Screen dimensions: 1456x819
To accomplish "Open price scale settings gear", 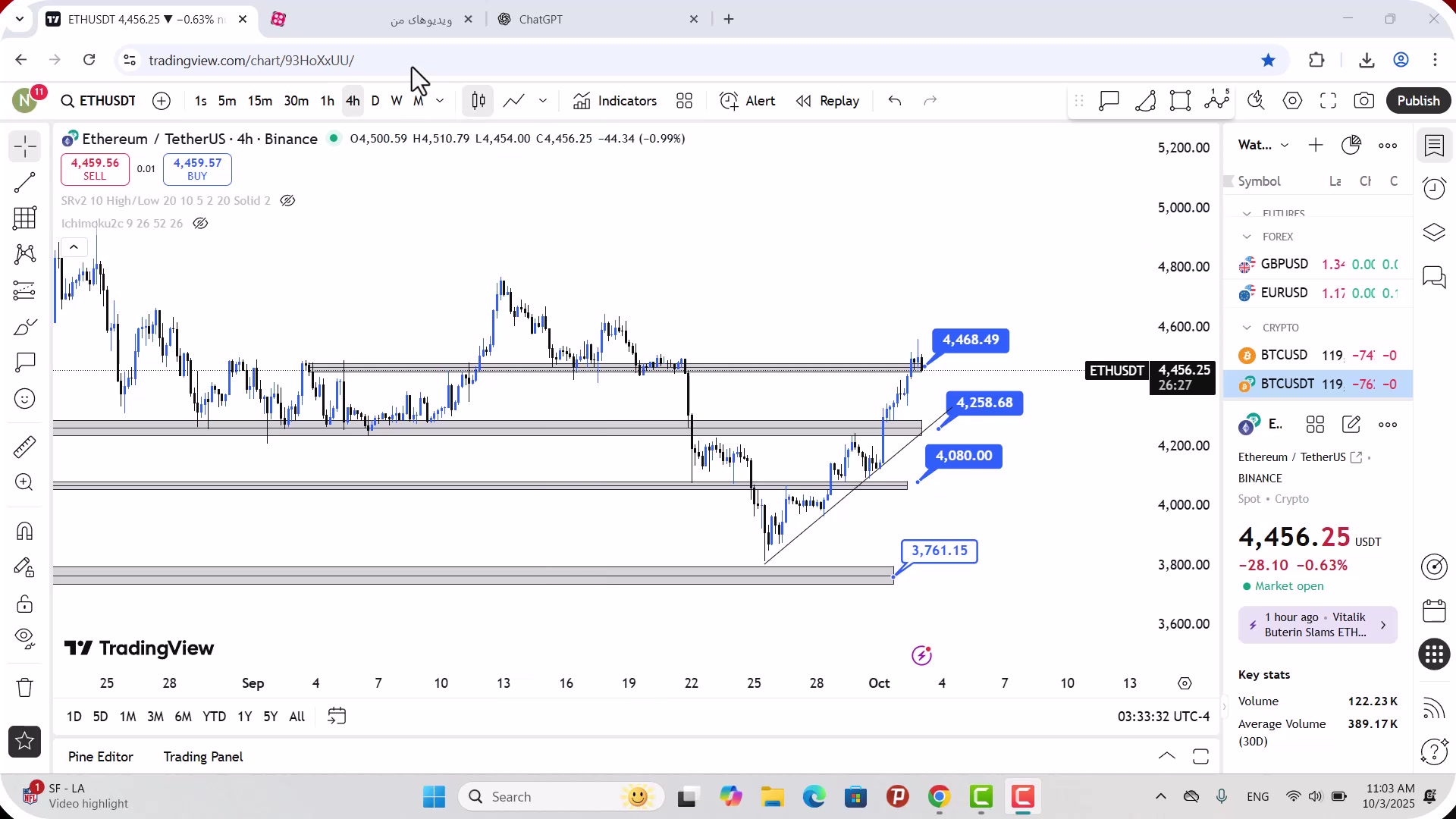I will pos(1185,683).
